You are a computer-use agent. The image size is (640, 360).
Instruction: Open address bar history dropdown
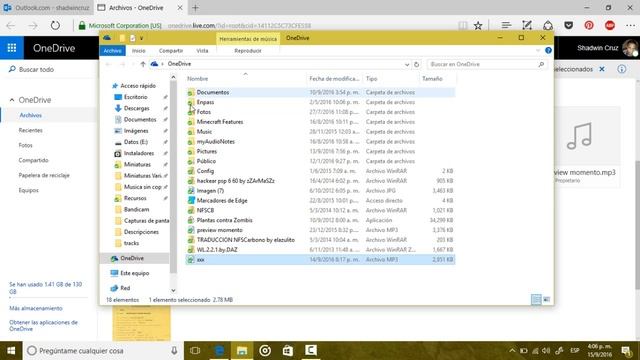(x=407, y=64)
